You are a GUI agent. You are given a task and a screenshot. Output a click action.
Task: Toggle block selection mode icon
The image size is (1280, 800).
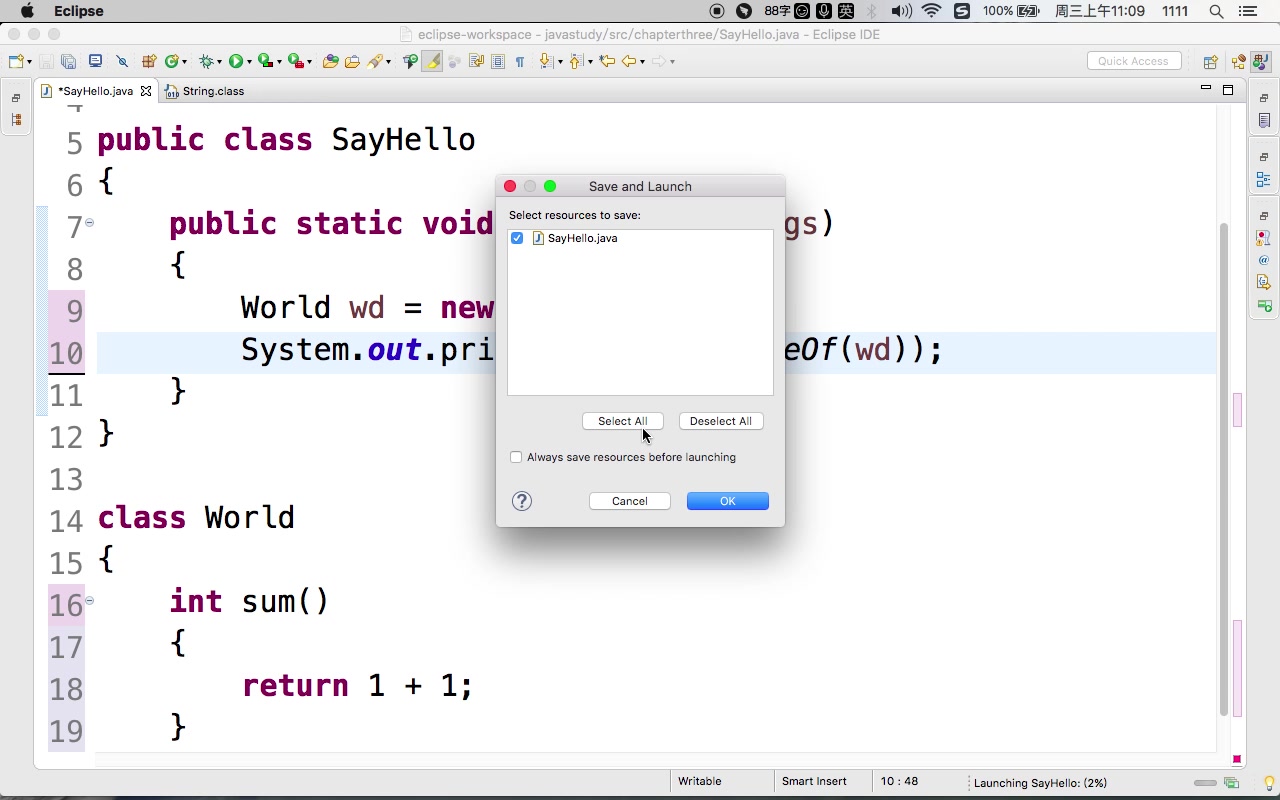point(498,61)
